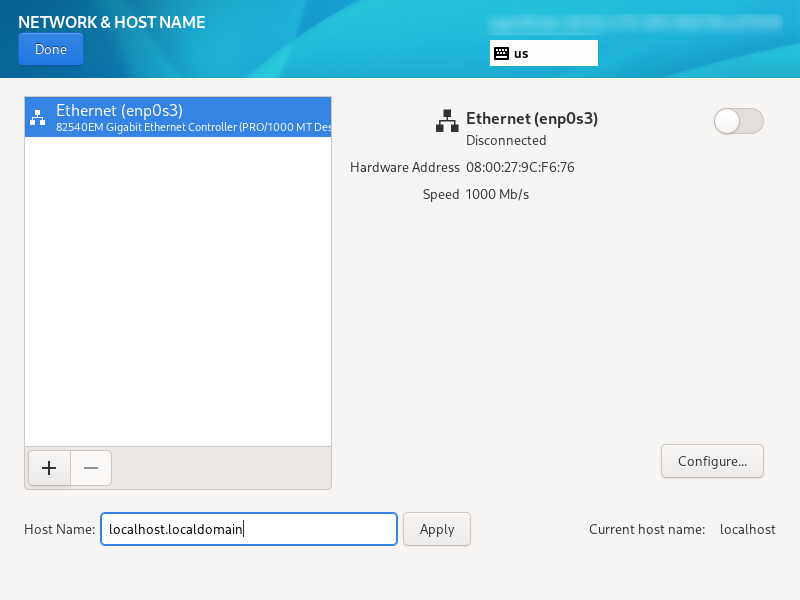Apply the entered host name

pyautogui.click(x=437, y=529)
